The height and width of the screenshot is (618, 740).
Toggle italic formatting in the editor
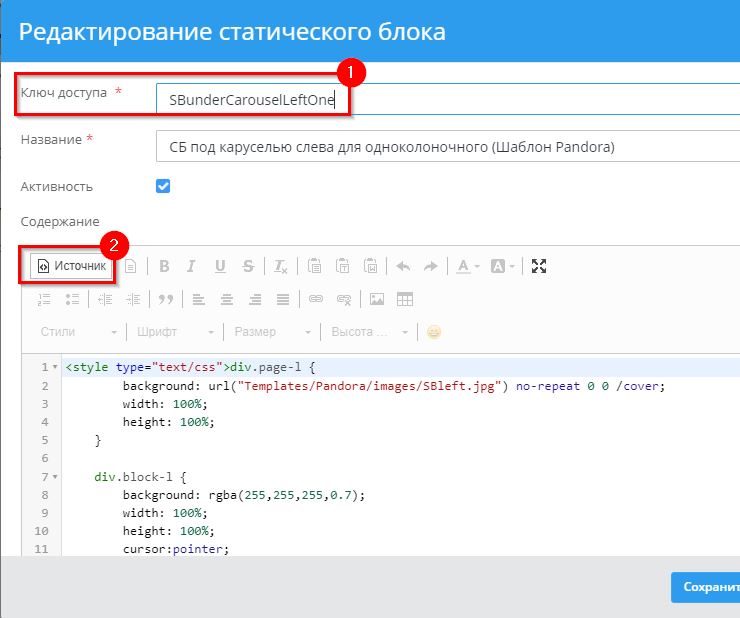coord(192,266)
